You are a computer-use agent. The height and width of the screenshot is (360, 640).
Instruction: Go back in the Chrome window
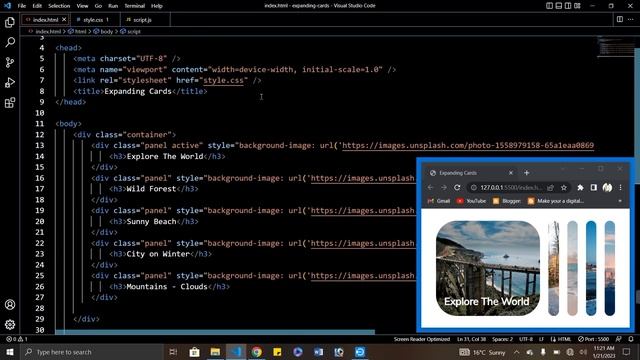(x=431, y=187)
